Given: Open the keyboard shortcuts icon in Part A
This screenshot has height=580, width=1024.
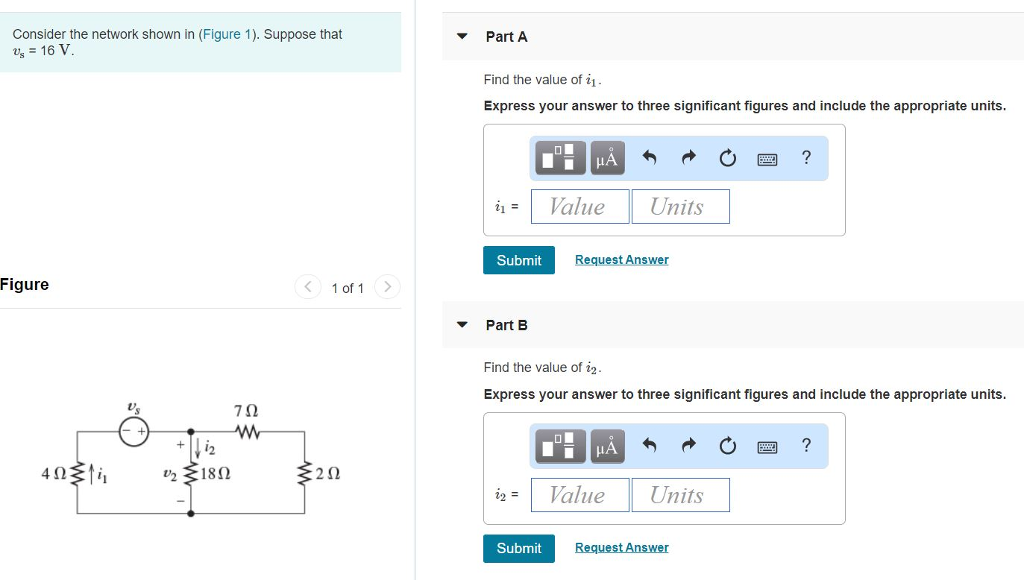Looking at the screenshot, I should click(x=766, y=157).
